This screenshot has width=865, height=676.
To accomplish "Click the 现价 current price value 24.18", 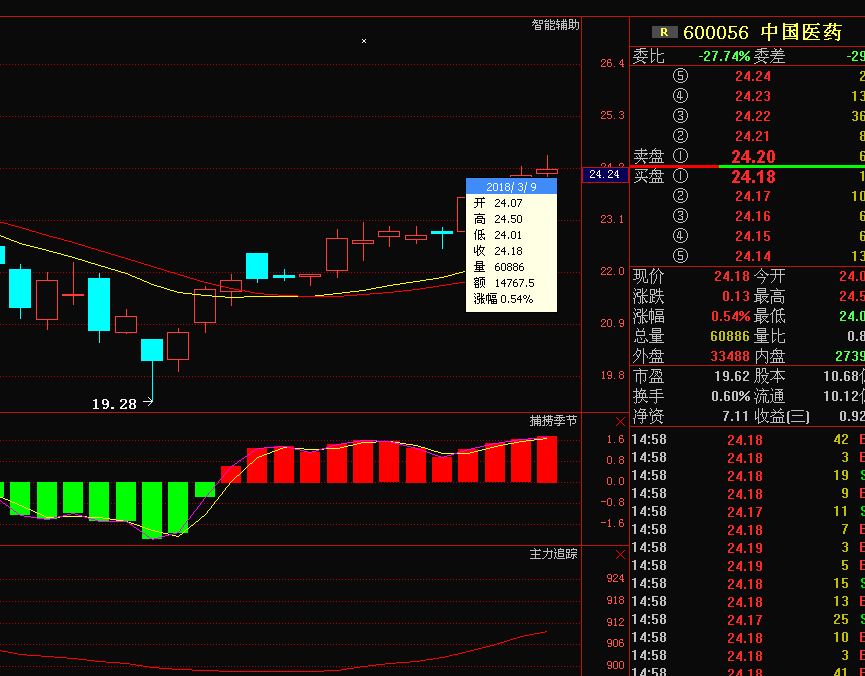I will (x=732, y=276).
